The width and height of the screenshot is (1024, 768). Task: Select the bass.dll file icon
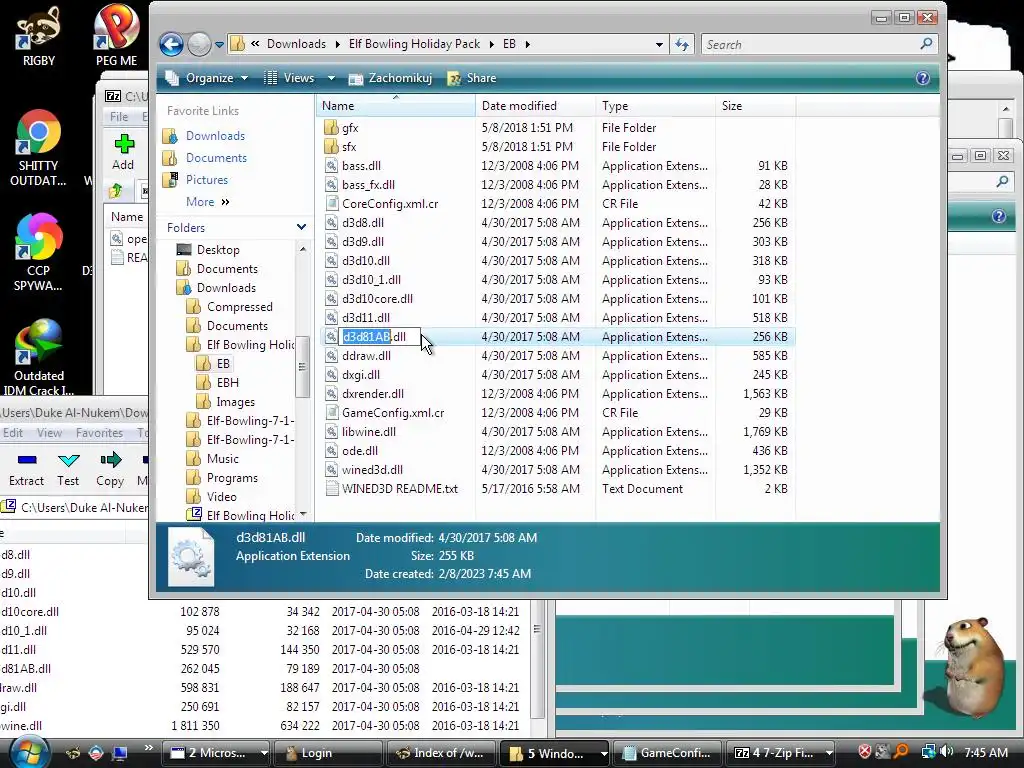coord(331,165)
